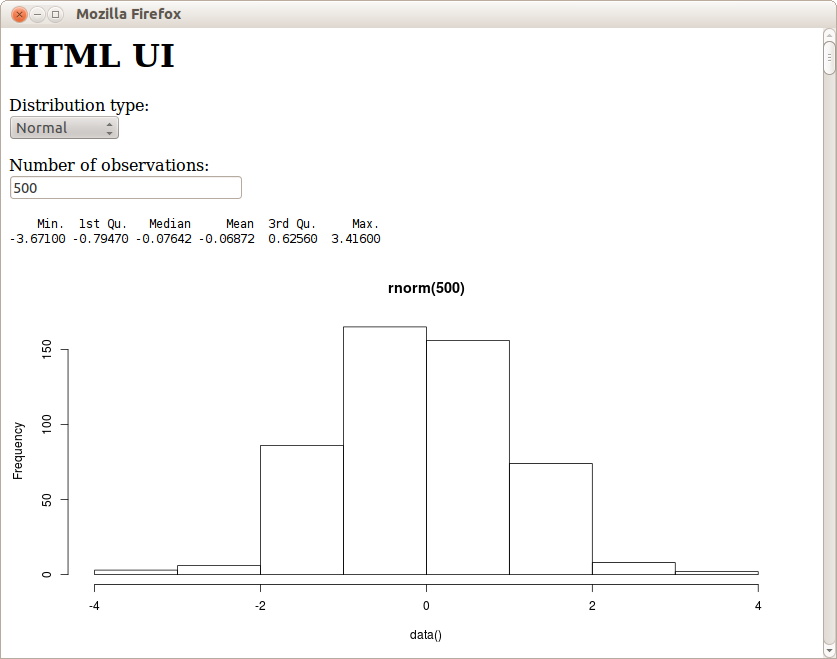Click the 'Number of observations:' label
837x659 pixels.
(x=109, y=165)
